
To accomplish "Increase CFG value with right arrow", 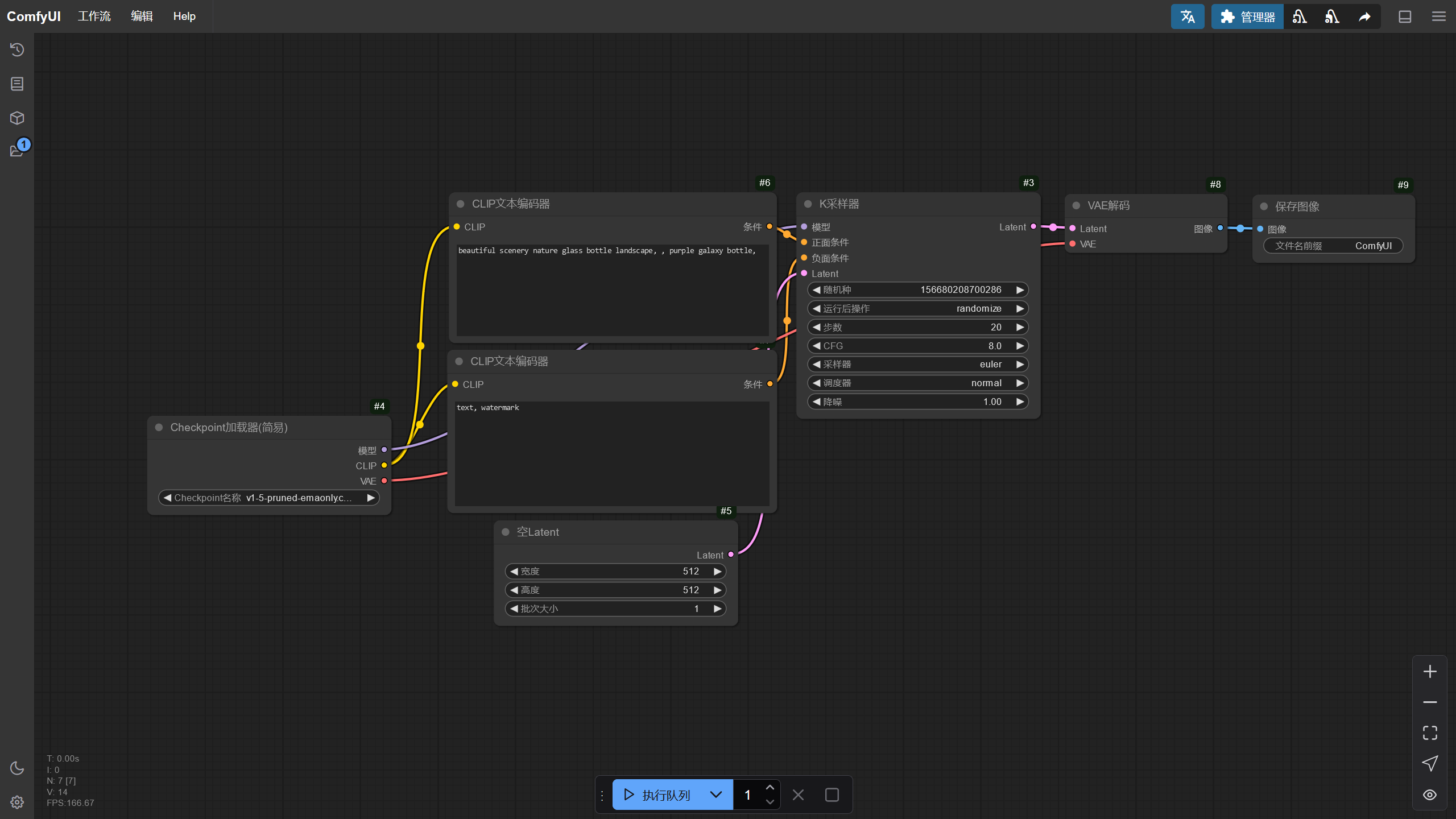I will (1020, 346).
